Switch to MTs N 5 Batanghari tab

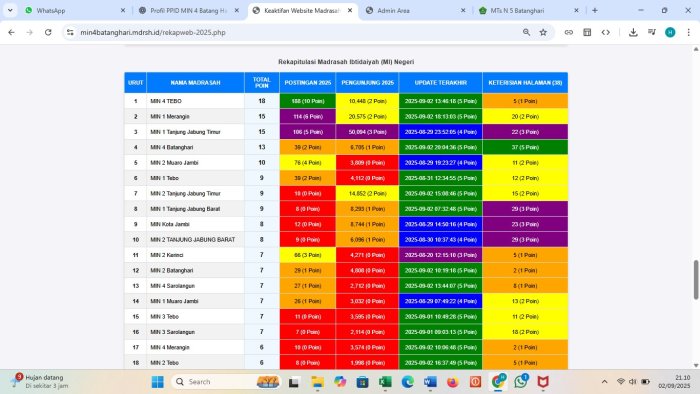529,10
